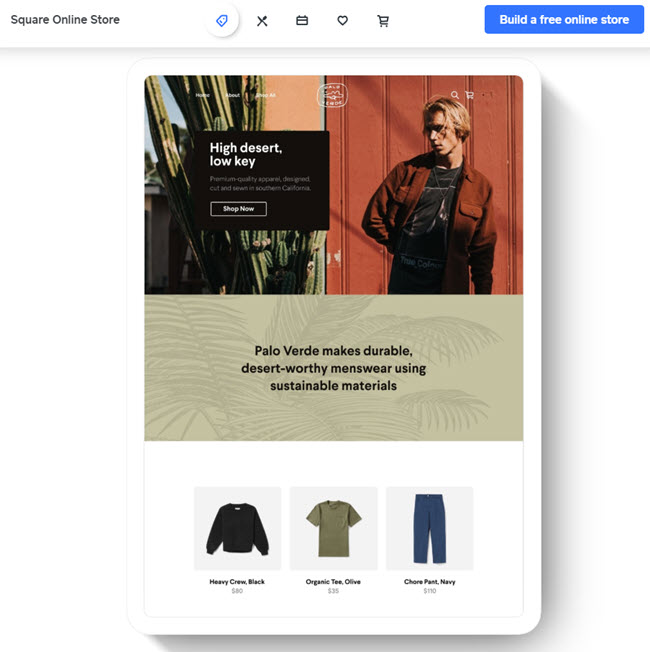Open the Organic Tee, Olive product image
Viewport: 650px width, 652px height.
(x=334, y=528)
